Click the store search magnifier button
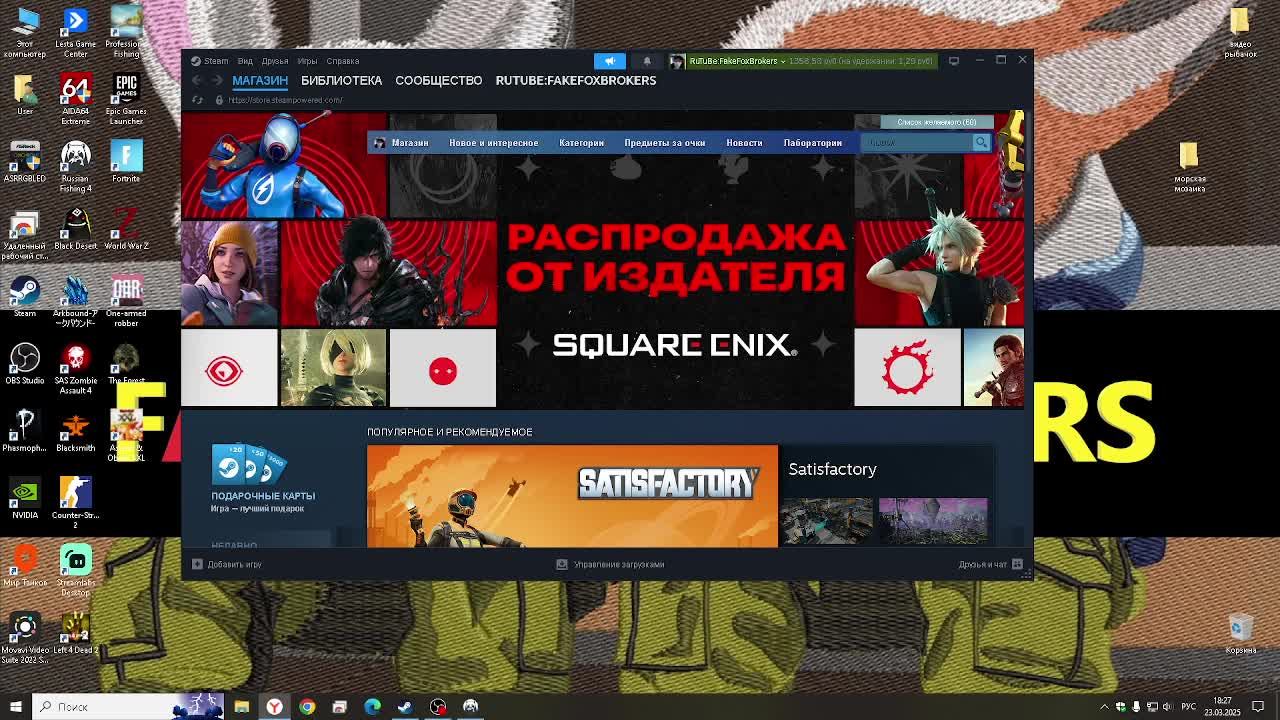The width and height of the screenshot is (1280, 720). (981, 142)
